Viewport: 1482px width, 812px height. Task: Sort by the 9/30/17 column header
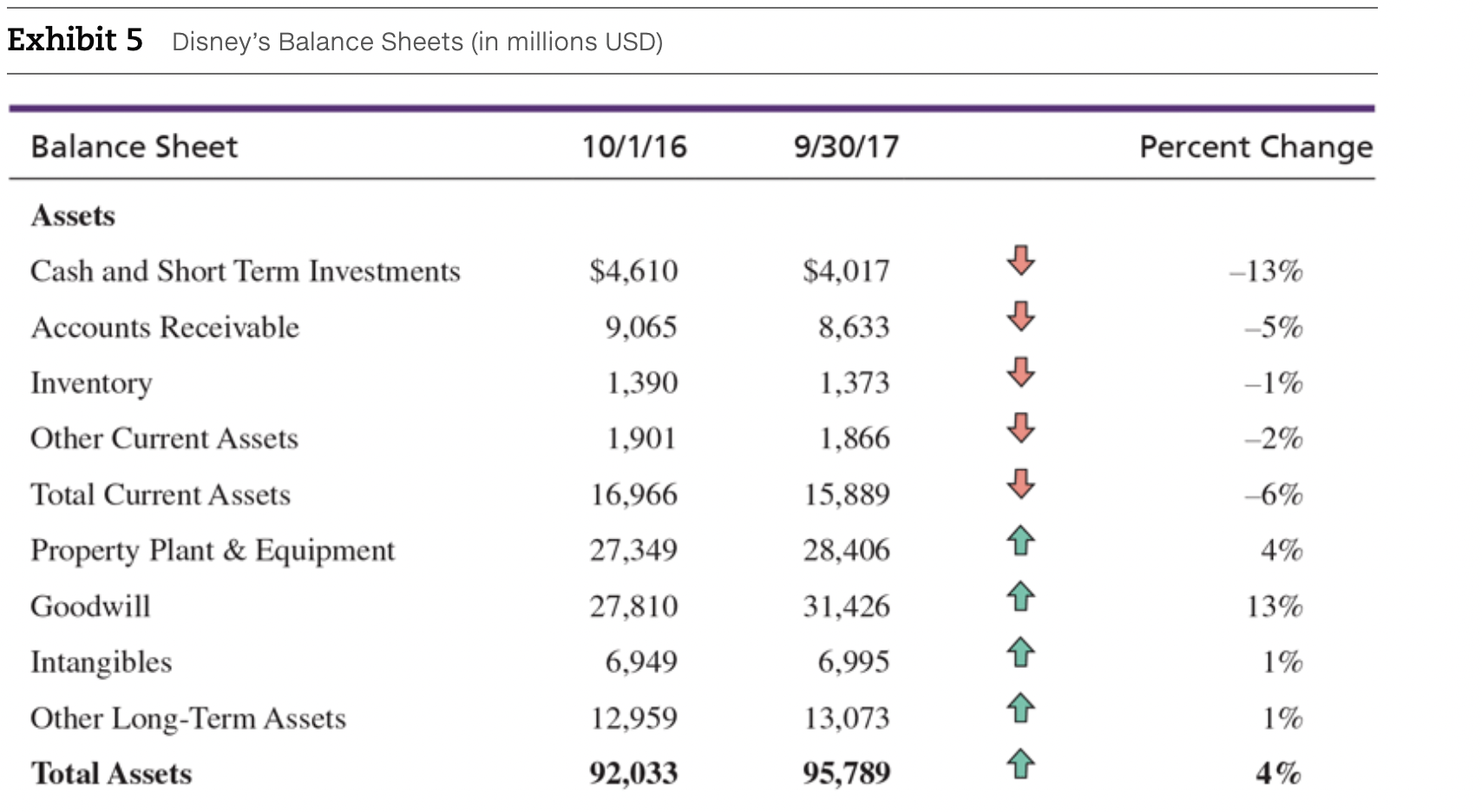(x=846, y=147)
